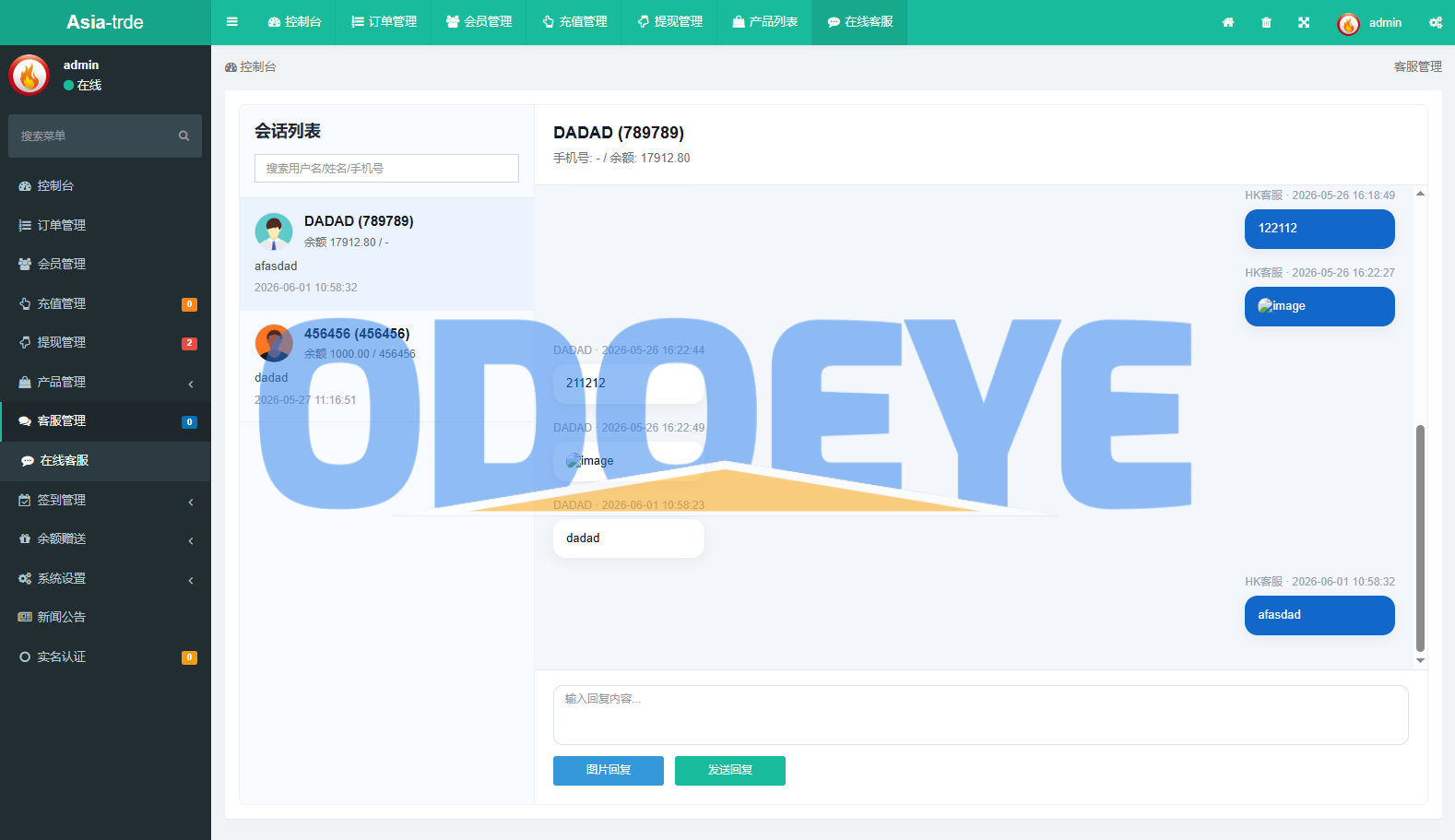Open 提现管理 in top navigation
Viewport: 1455px width, 840px height.
pos(669,22)
